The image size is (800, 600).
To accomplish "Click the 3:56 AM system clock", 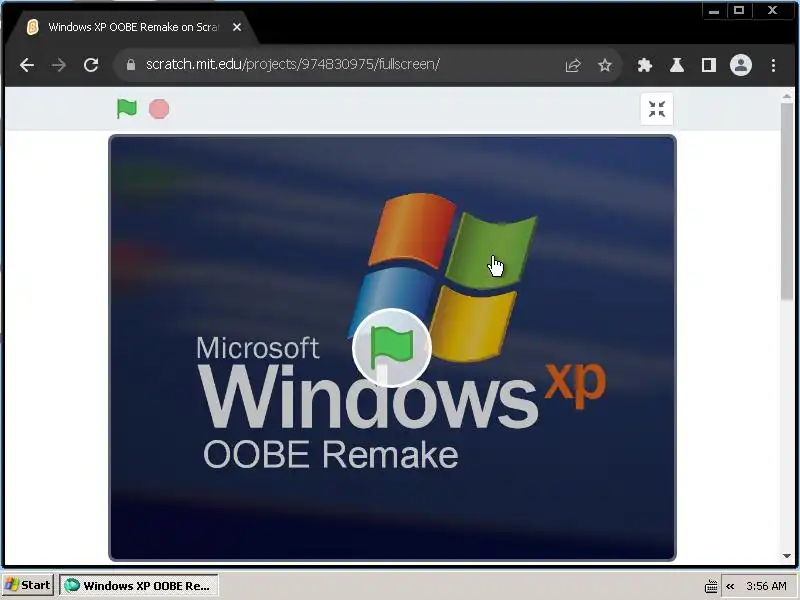I will [x=766, y=586].
